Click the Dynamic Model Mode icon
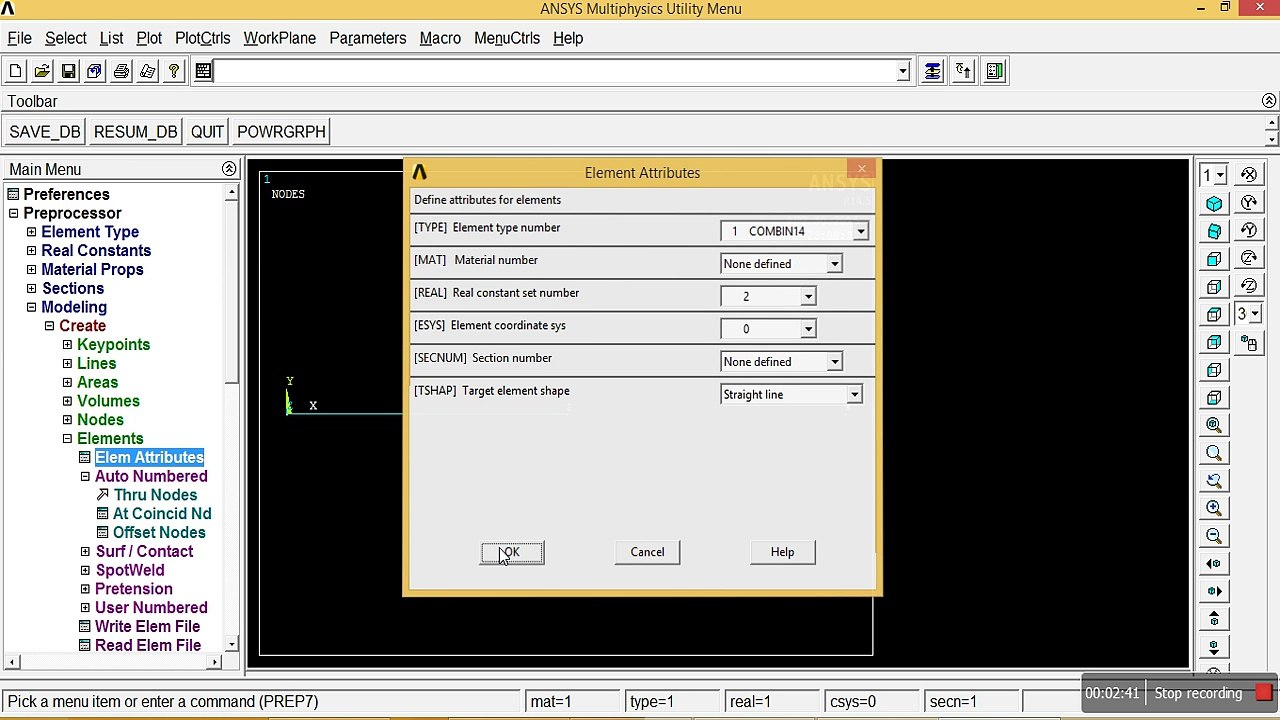Viewport: 1280px width, 720px height. (x=1249, y=343)
